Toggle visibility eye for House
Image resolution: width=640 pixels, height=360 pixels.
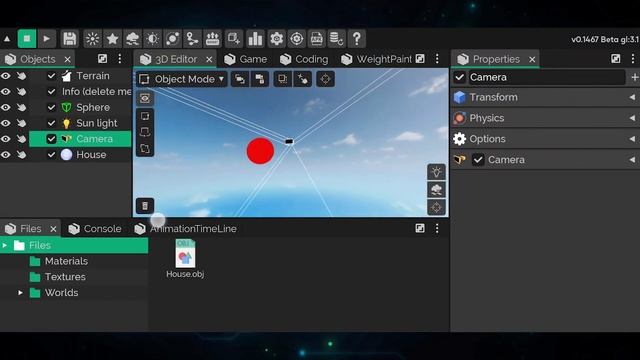pos(6,155)
